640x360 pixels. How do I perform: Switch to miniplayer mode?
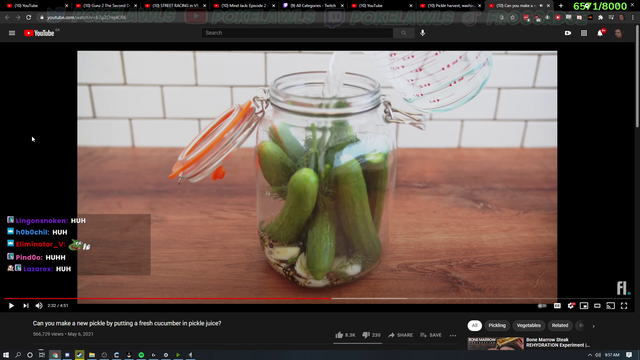pyautogui.click(x=584, y=306)
